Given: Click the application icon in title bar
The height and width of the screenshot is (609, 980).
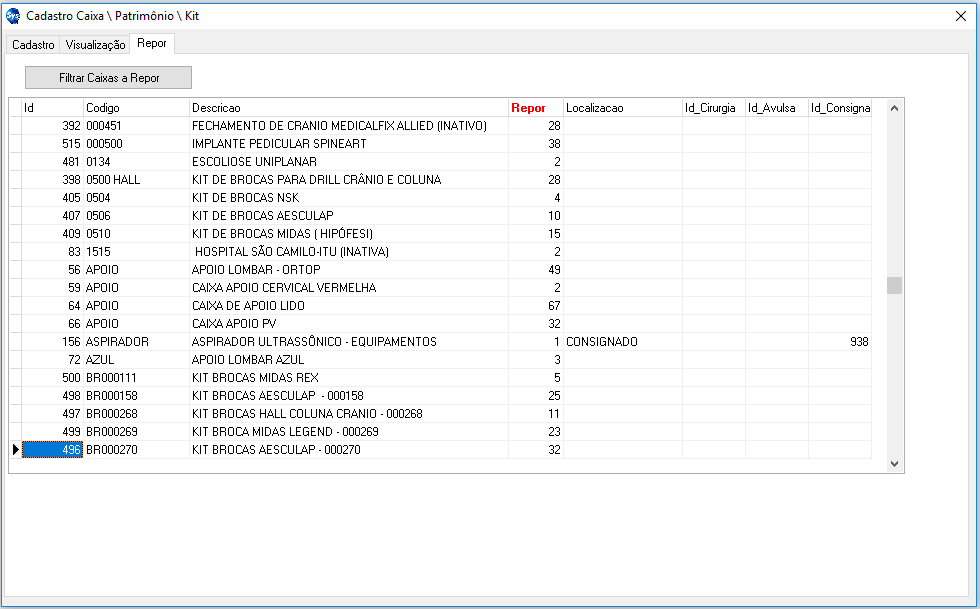Looking at the screenshot, I should coord(13,16).
